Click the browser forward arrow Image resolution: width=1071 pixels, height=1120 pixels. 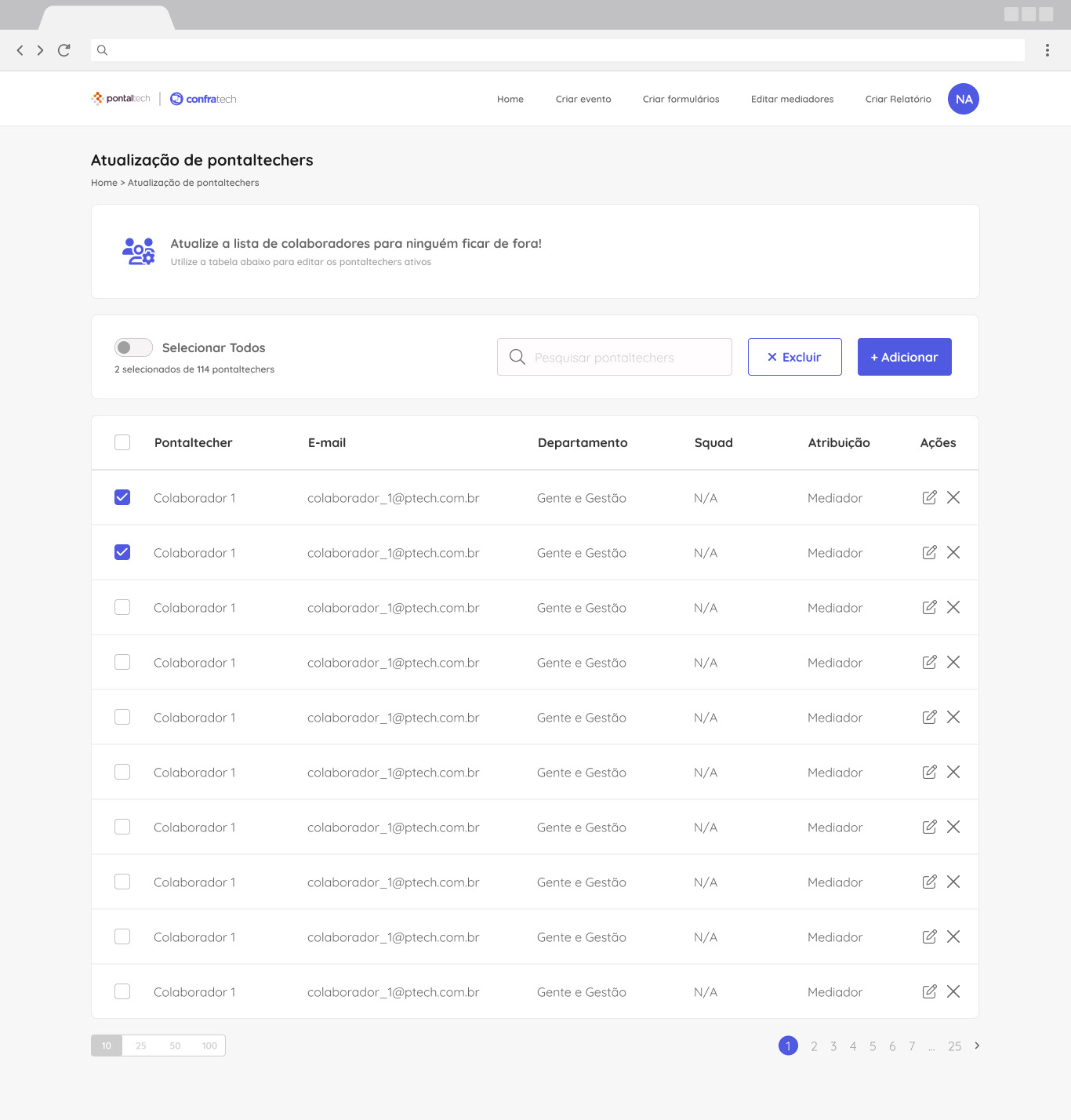(40, 50)
